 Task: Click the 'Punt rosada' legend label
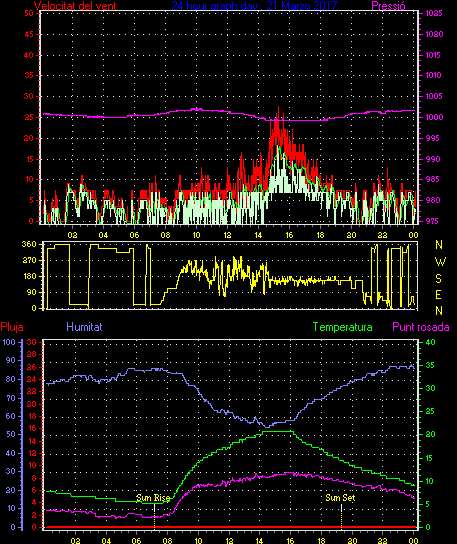point(421,327)
